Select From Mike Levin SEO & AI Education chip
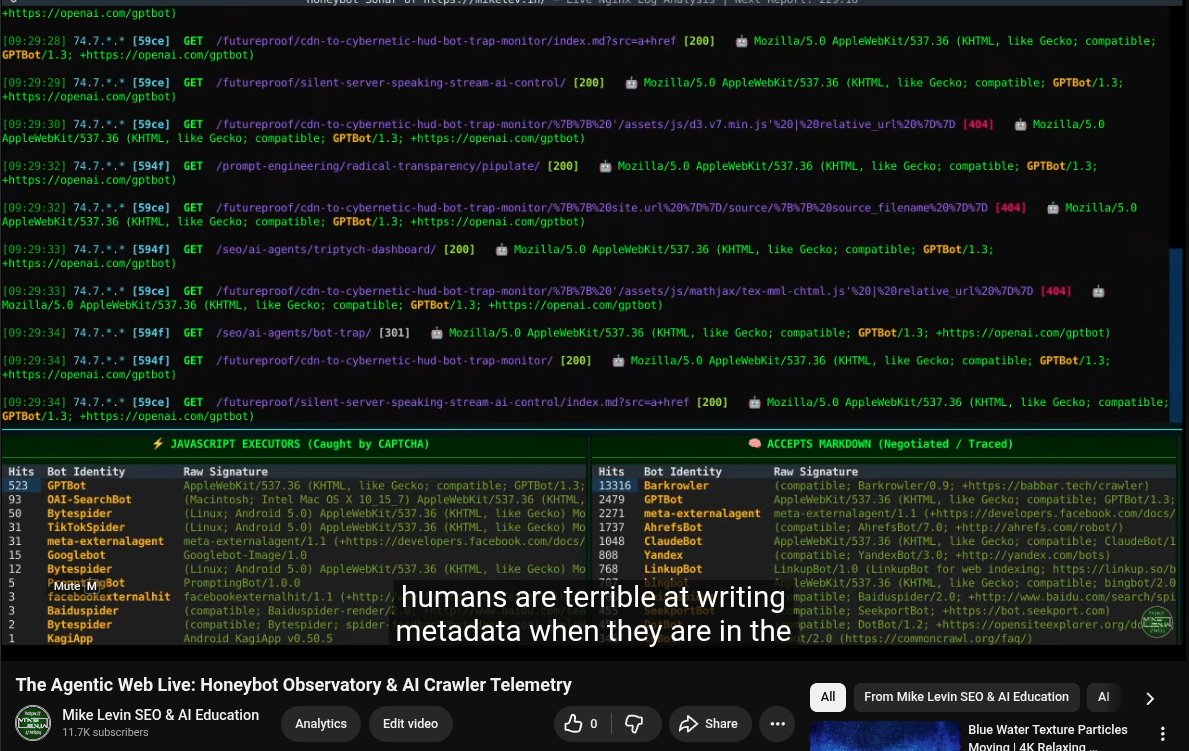Screen dimensions: 1189x751 pyautogui.click(x=966, y=697)
